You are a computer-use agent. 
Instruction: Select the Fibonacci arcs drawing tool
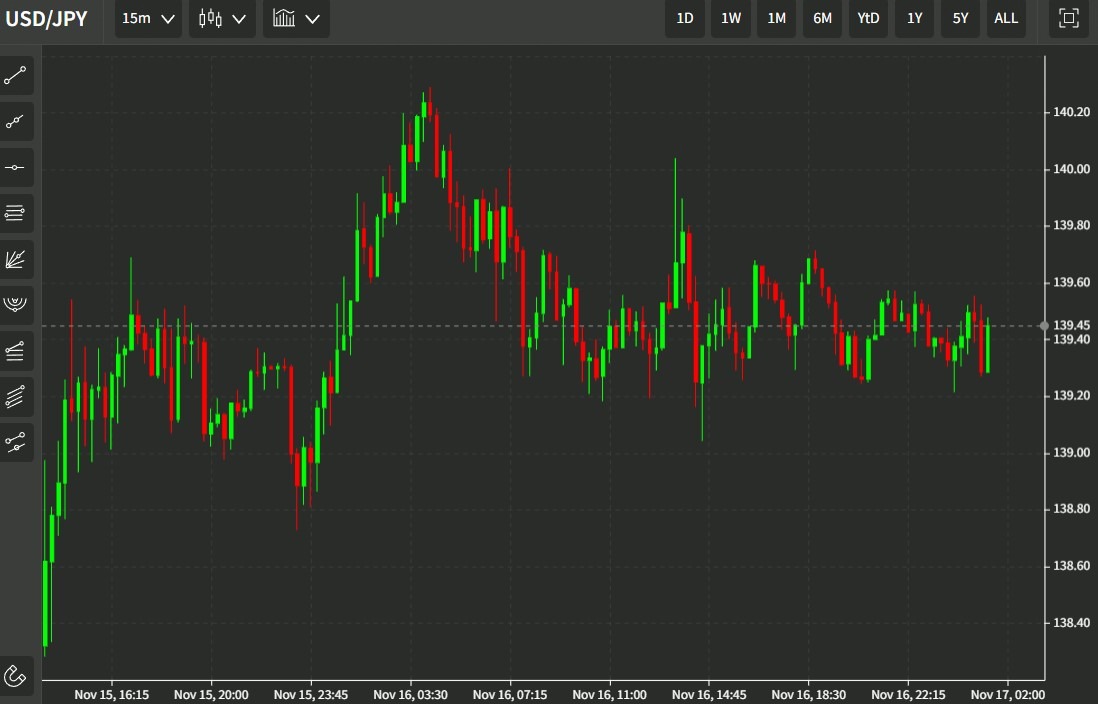tap(15, 305)
